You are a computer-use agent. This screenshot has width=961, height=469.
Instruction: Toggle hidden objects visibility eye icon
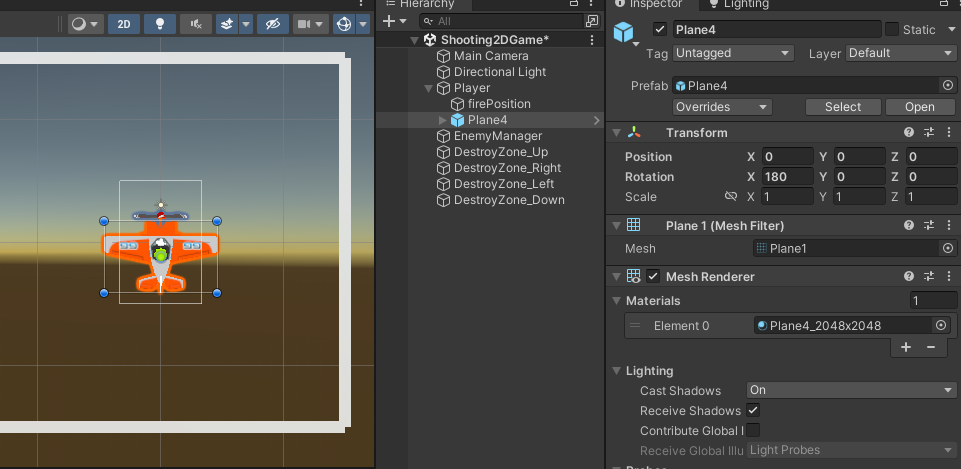(273, 25)
